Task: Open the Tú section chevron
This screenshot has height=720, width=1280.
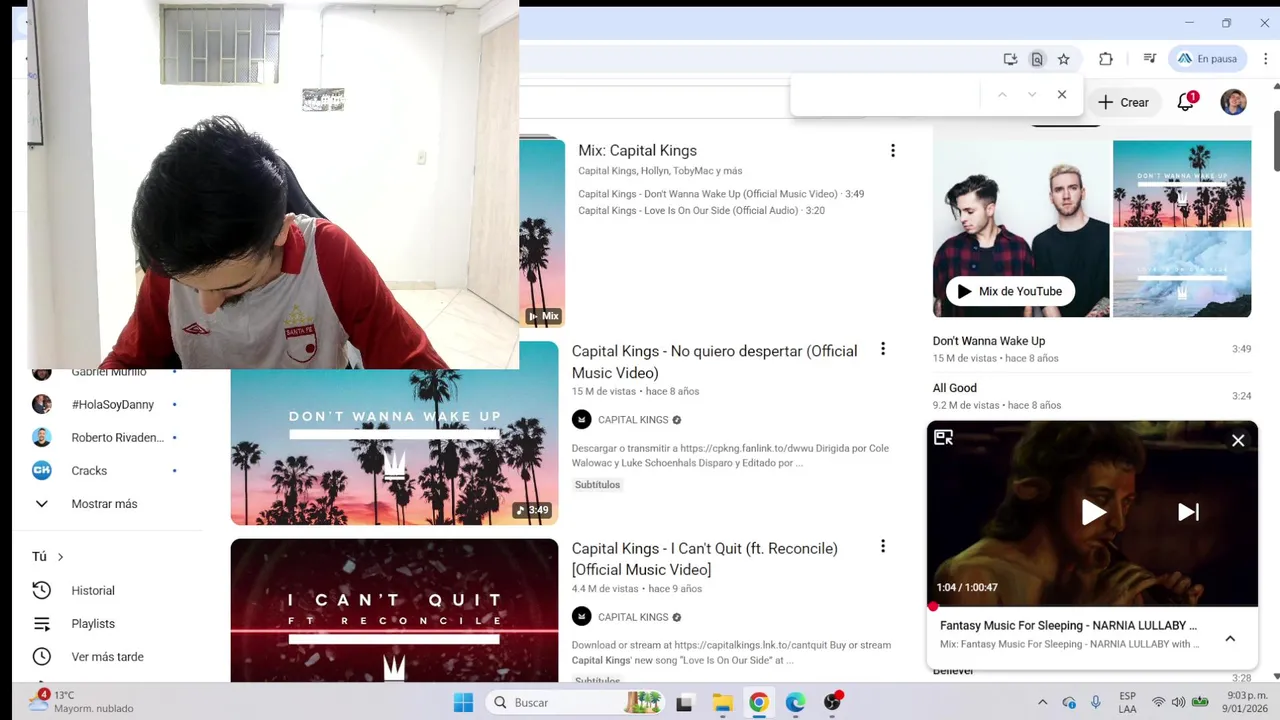Action: click(x=60, y=557)
